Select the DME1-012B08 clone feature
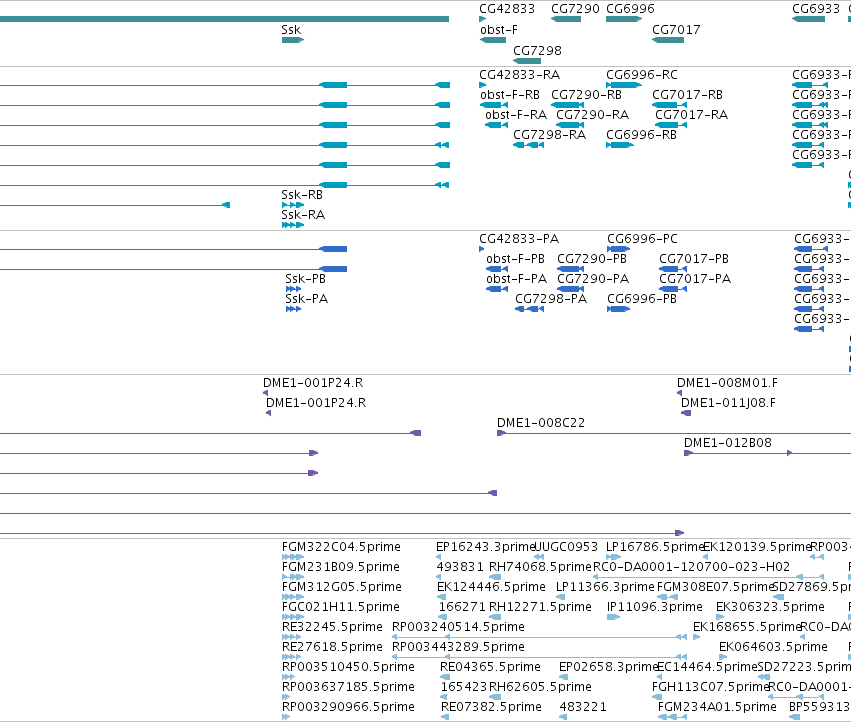The width and height of the screenshot is (851, 722). tap(767, 453)
